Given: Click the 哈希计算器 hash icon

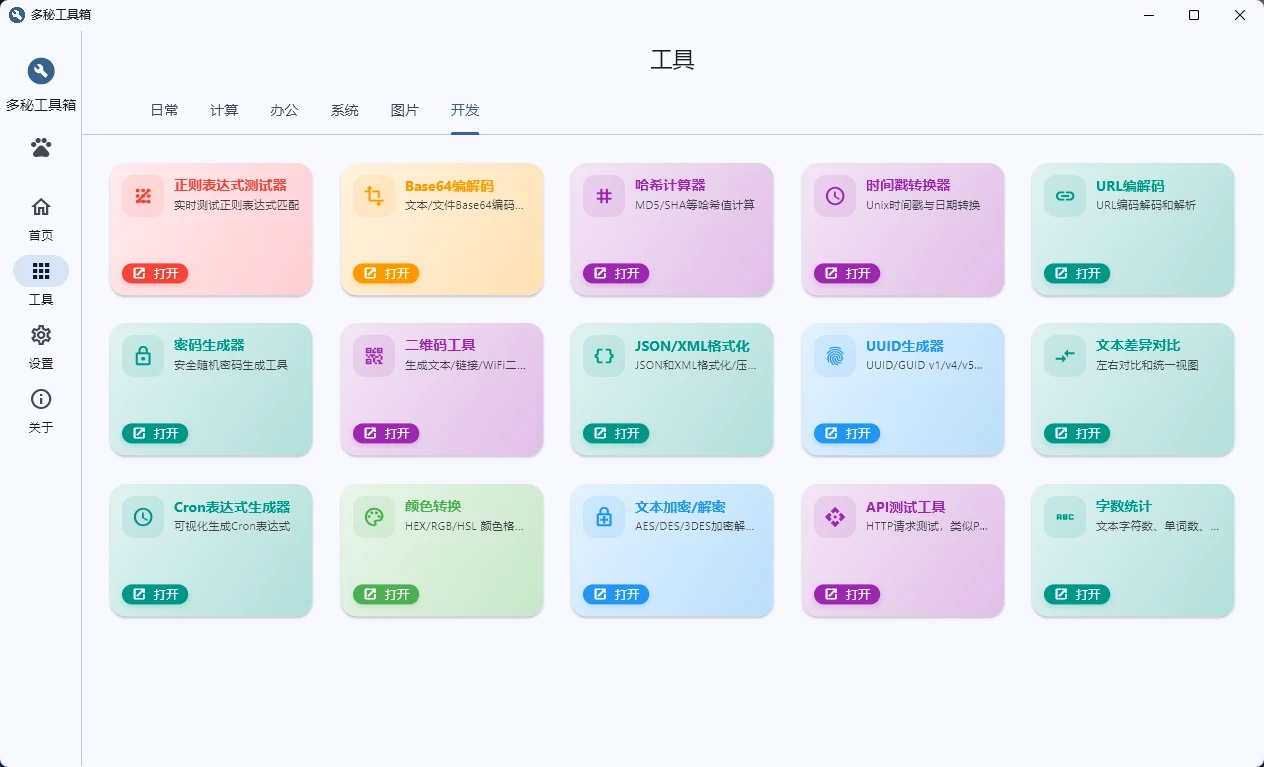Looking at the screenshot, I should (x=604, y=196).
